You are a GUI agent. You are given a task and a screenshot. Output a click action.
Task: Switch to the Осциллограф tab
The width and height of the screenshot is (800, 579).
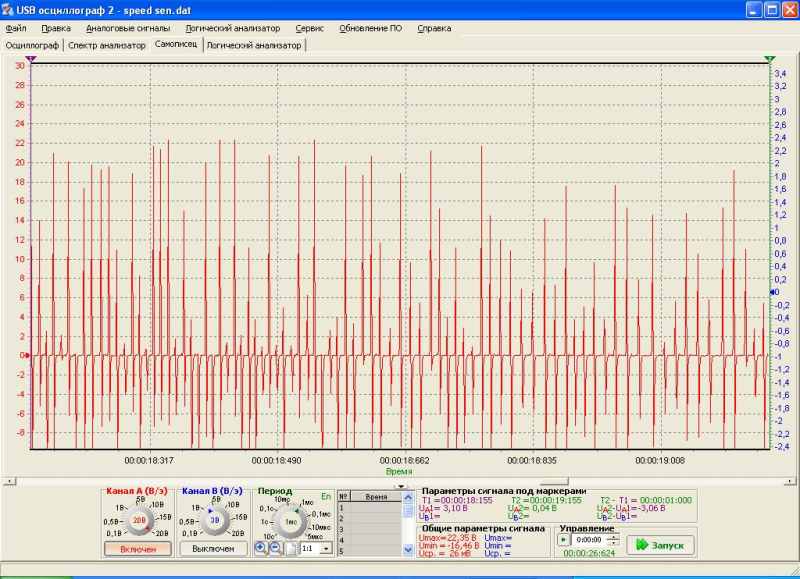(x=32, y=45)
